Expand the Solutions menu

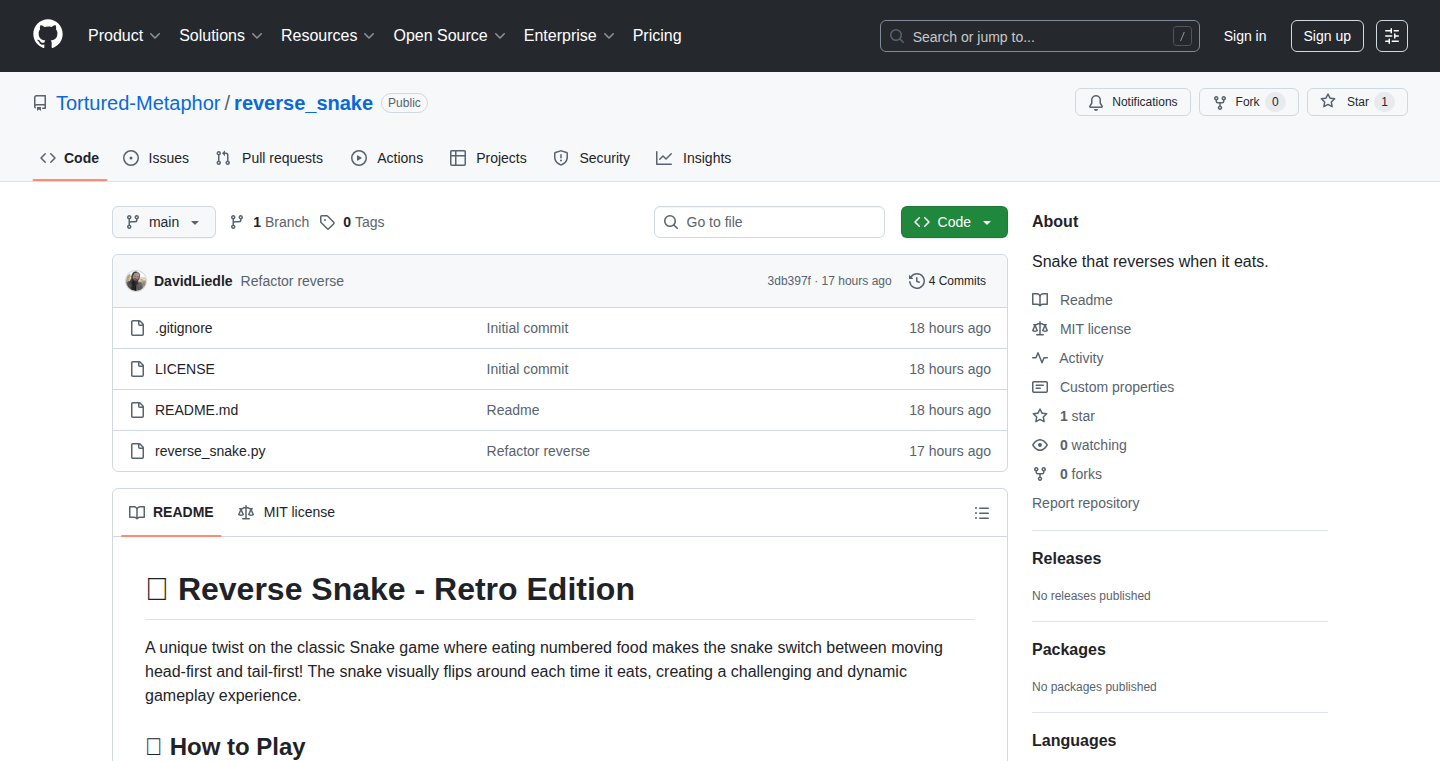pos(221,36)
